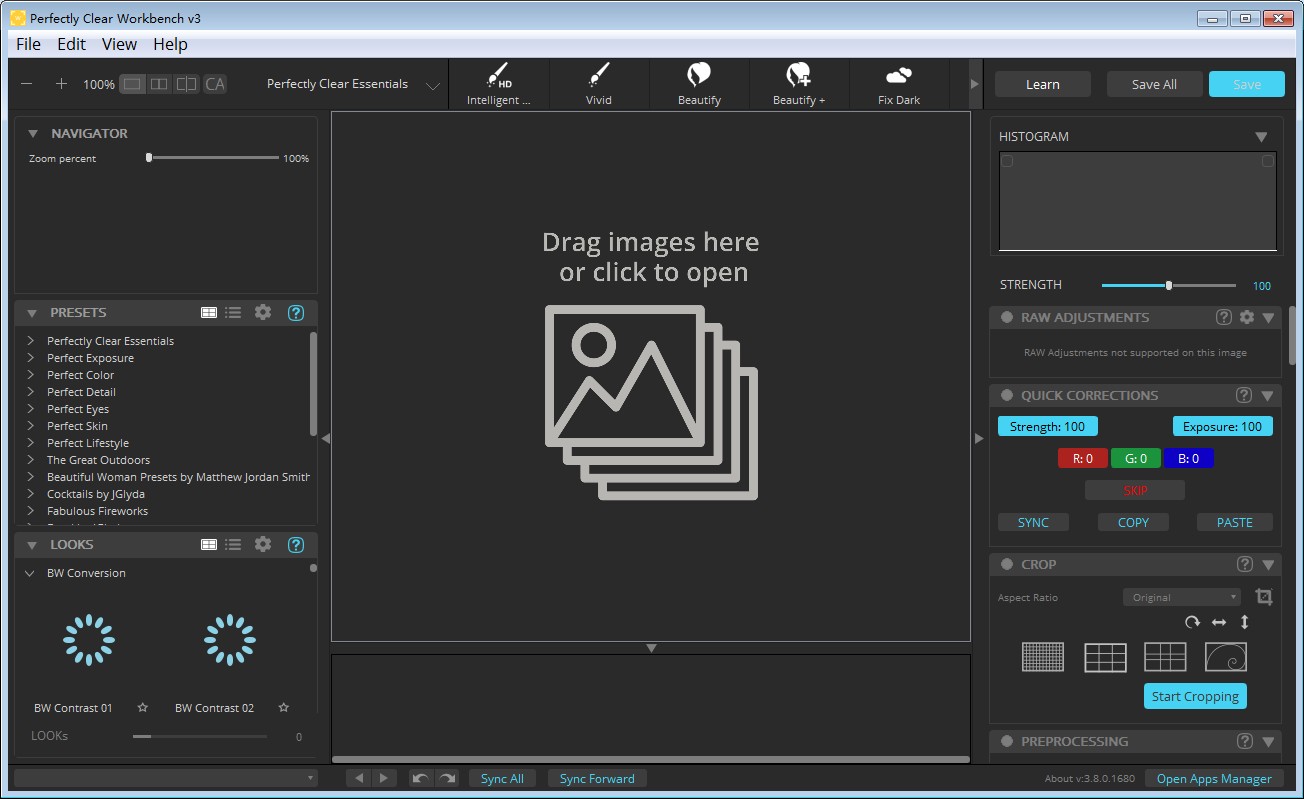Toggle the Crop section enable dot
This screenshot has height=799, width=1304.
(1007, 564)
